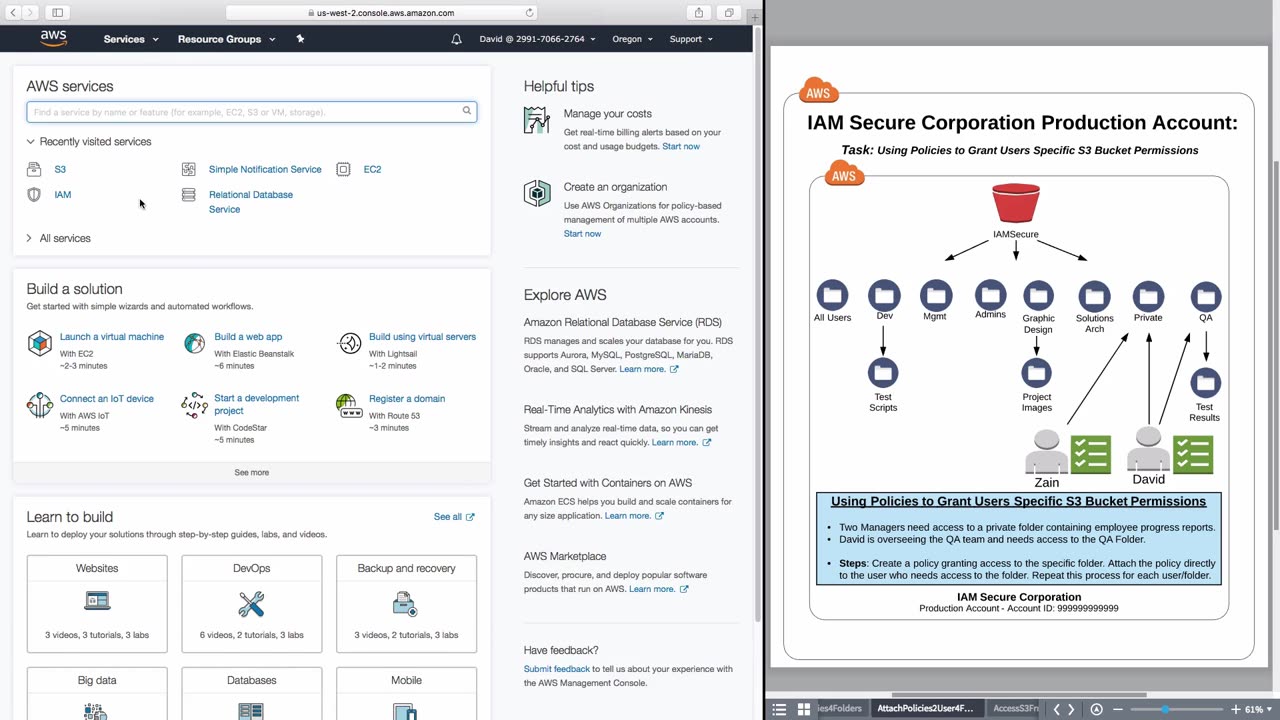Go back in Safari browser

13,13
